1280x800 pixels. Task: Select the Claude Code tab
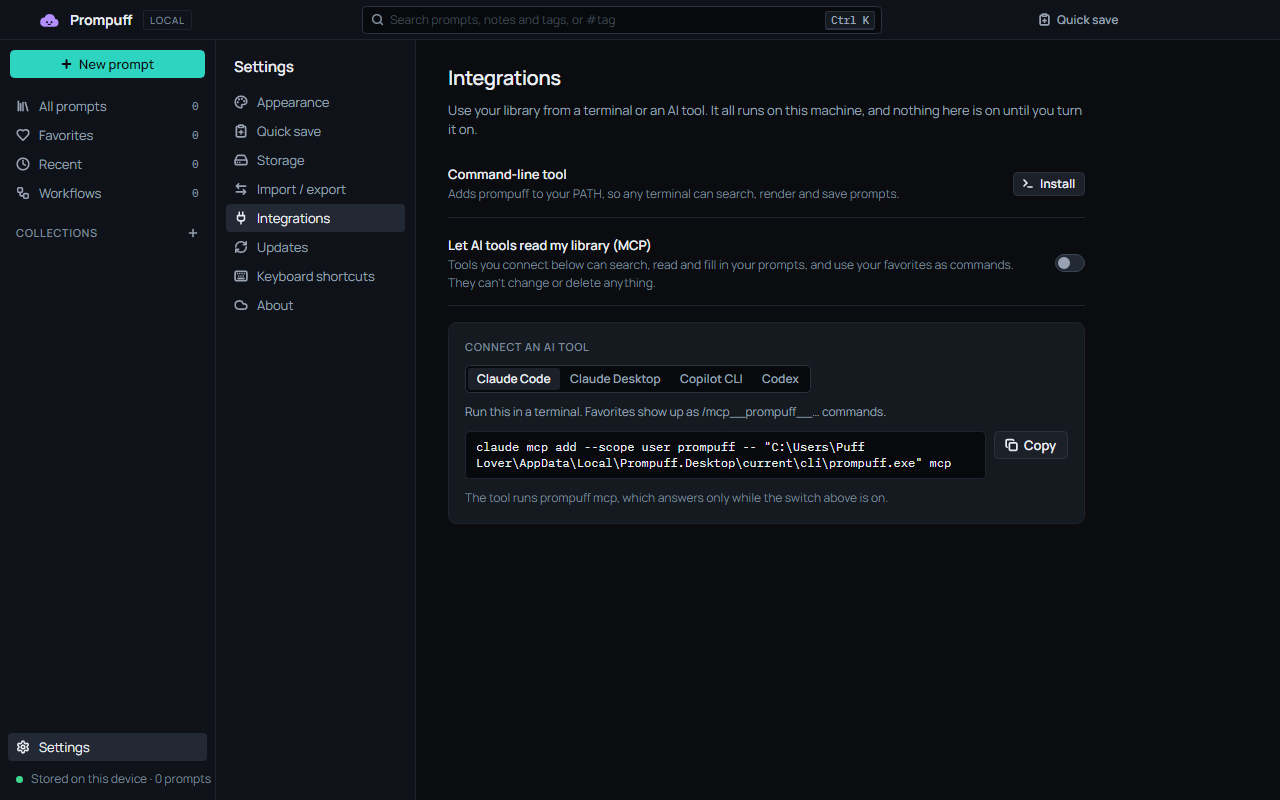pos(513,379)
